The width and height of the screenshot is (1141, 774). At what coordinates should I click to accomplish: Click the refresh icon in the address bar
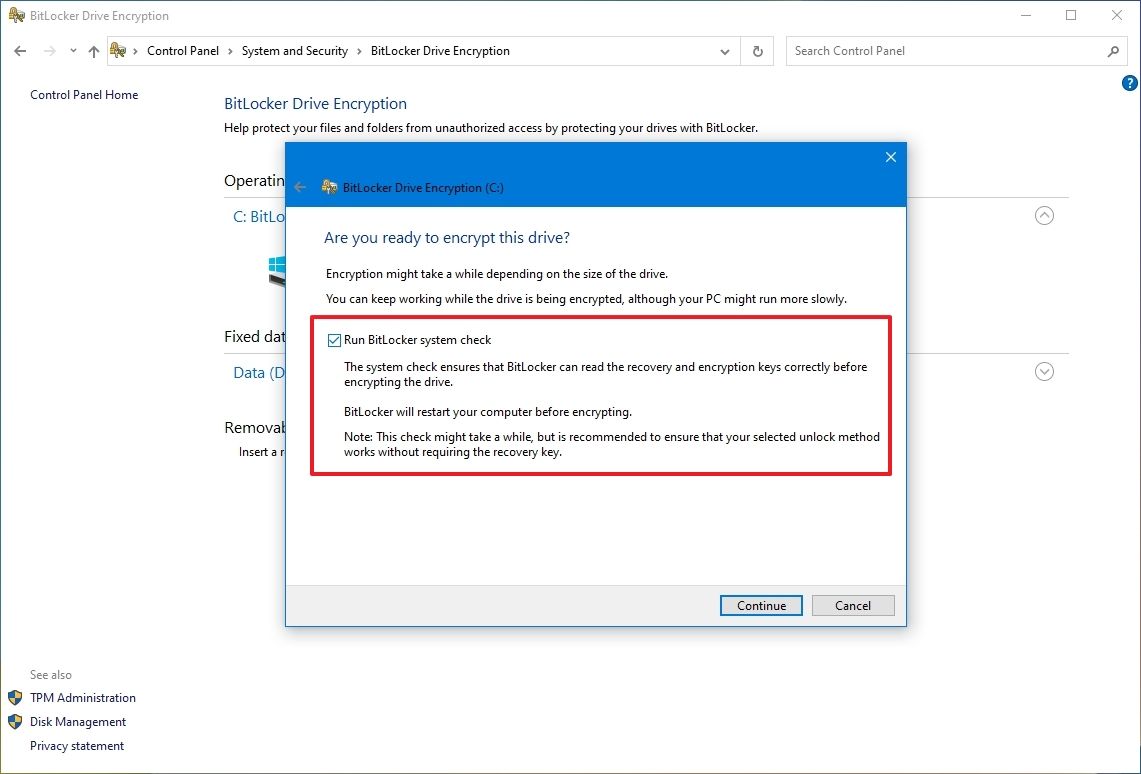click(x=757, y=50)
